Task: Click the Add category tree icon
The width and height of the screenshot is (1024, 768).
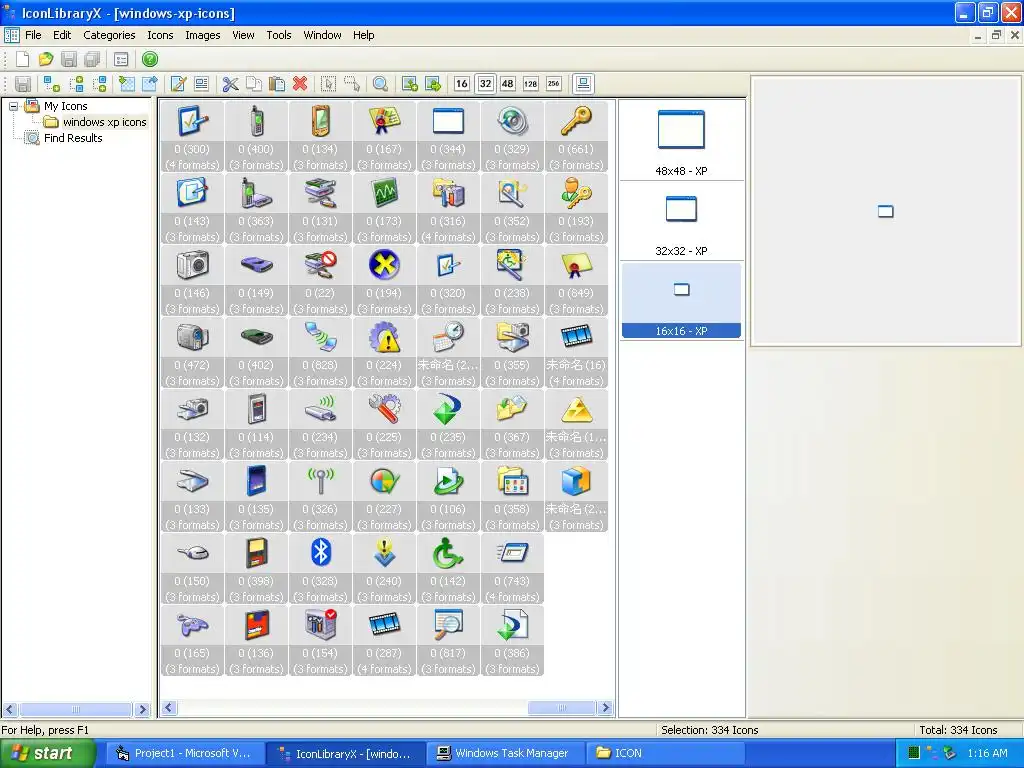Action: (52, 84)
